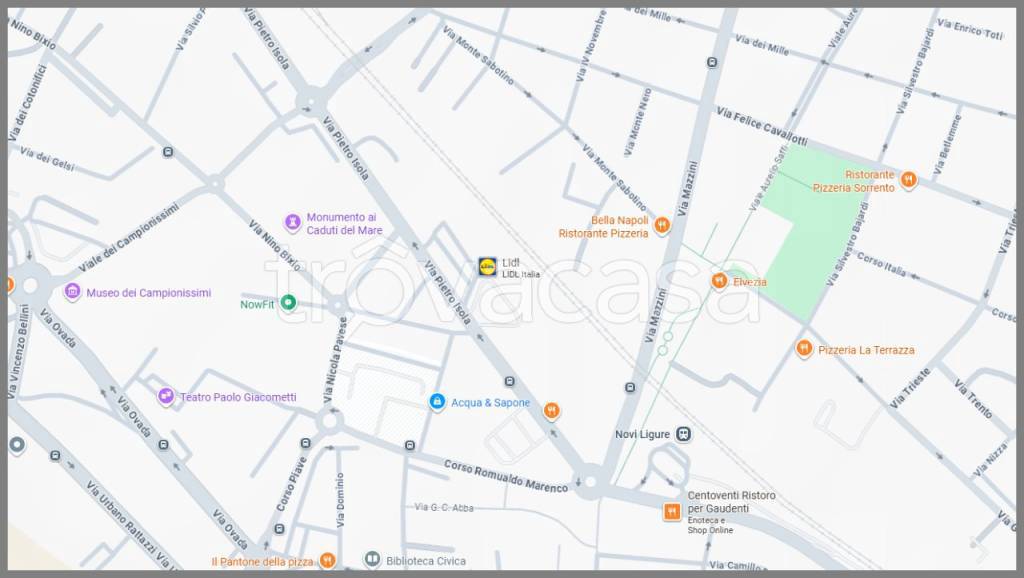Click the Bella Napoli restaurant marker
The height and width of the screenshot is (578, 1024).
tap(661, 232)
